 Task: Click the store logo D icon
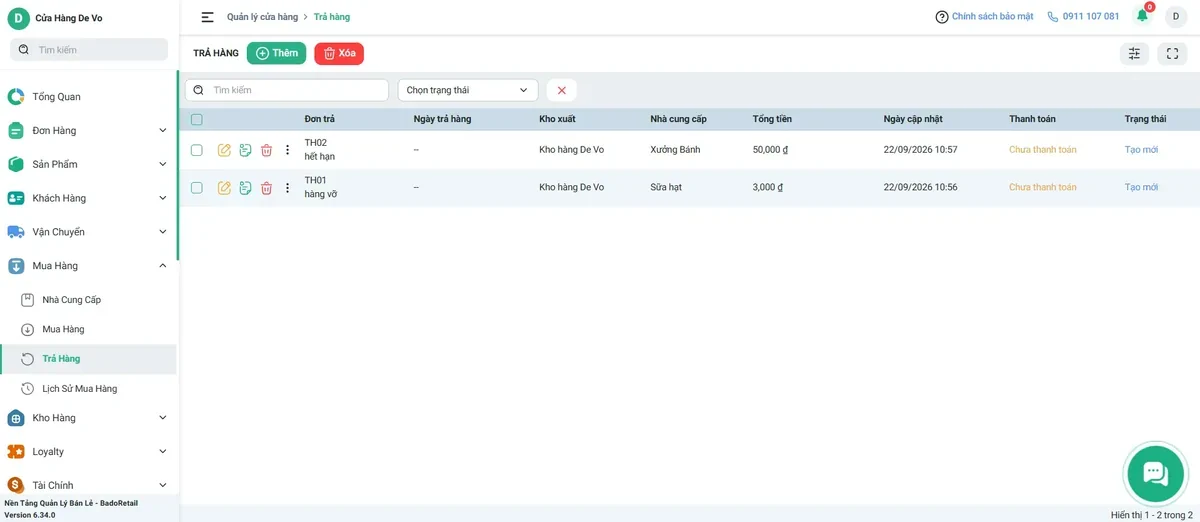pos(18,18)
